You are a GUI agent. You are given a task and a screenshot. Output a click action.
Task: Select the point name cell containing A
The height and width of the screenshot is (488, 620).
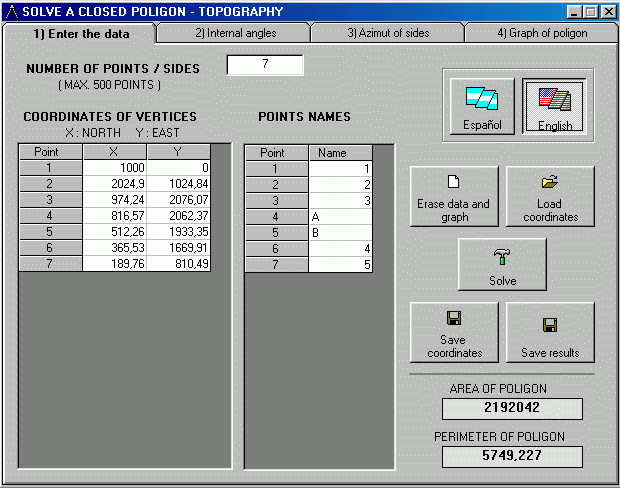tap(341, 215)
